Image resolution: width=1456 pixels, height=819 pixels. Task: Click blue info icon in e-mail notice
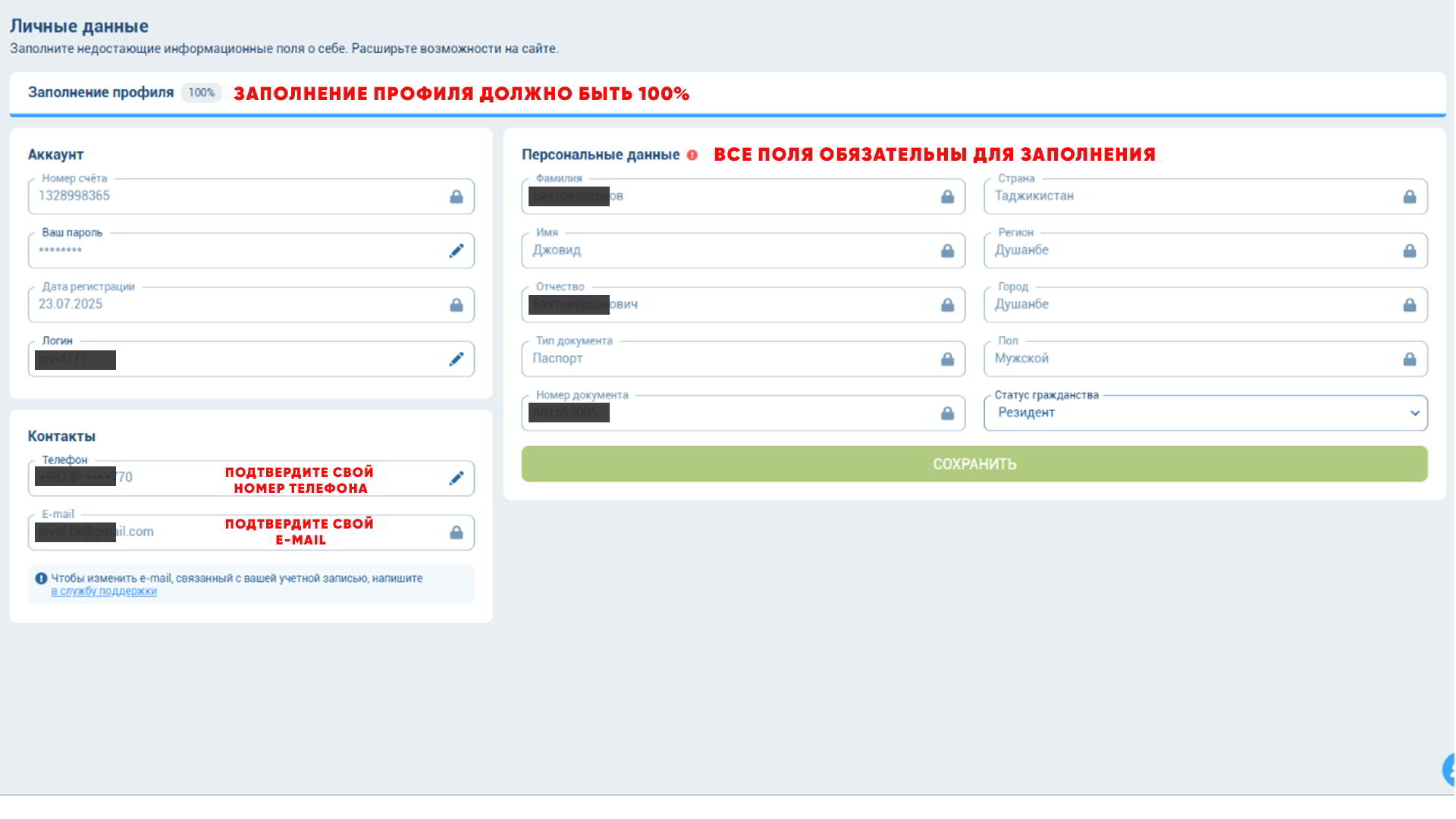click(41, 578)
